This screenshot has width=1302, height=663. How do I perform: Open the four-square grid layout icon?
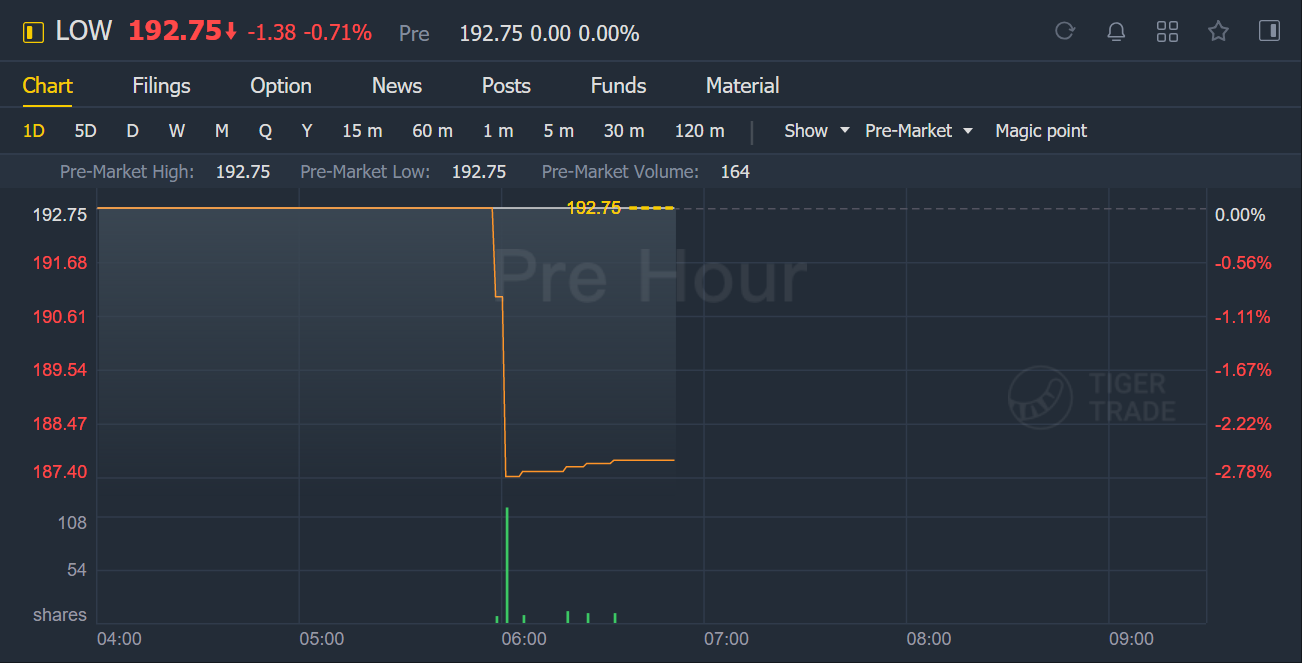click(1167, 32)
